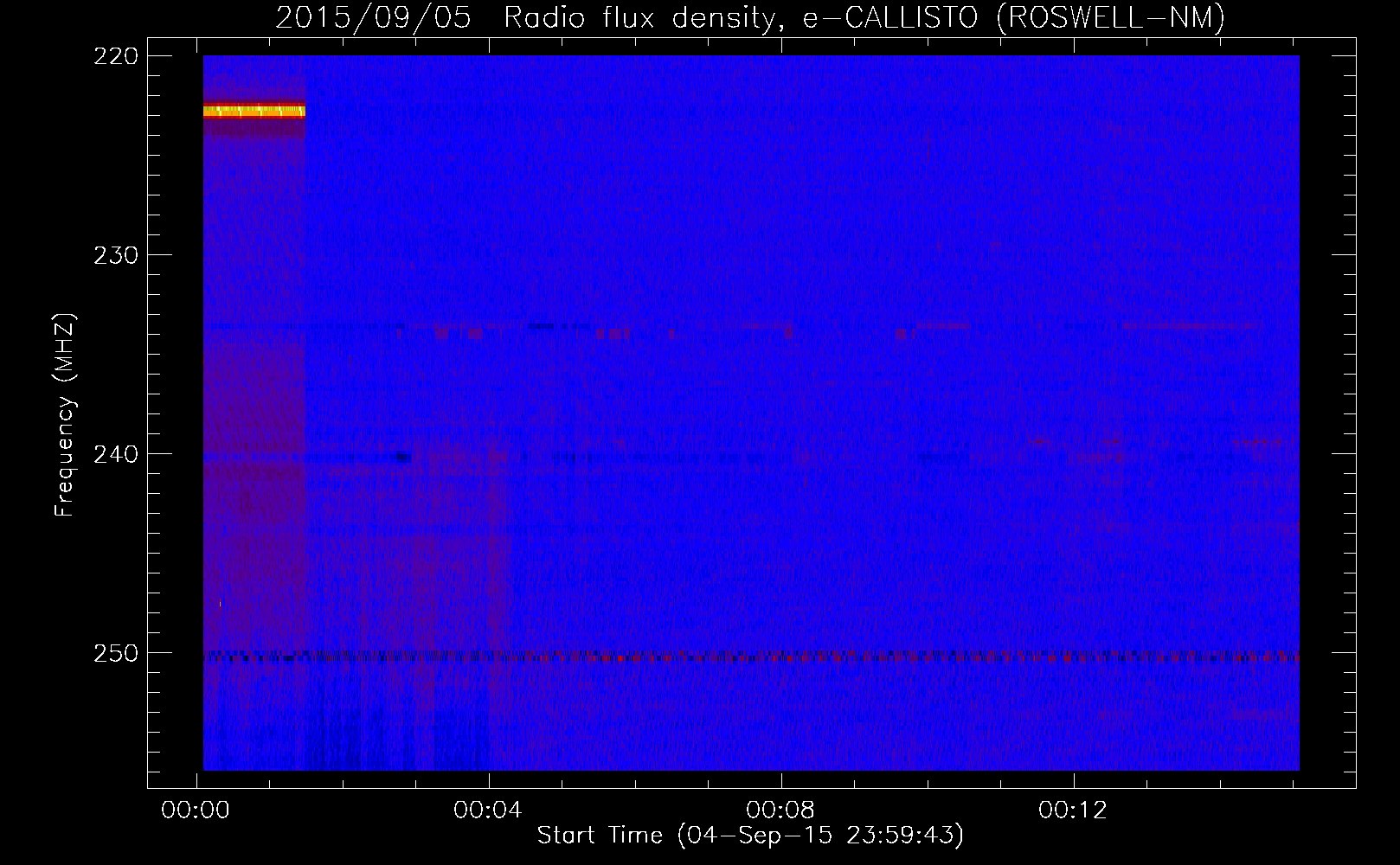This screenshot has height=865, width=1400.
Task: Click the 'Frequency (MHZ)' axis label
Action: (65, 415)
